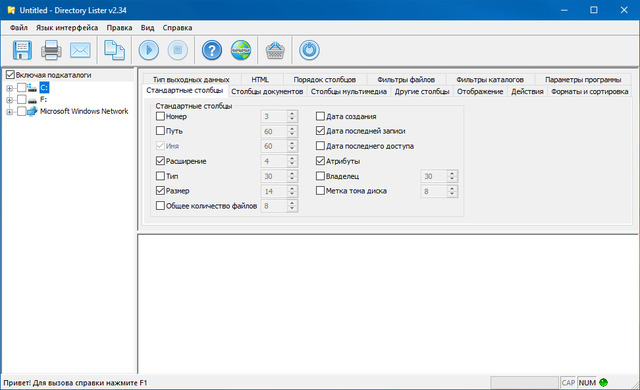Click the C: drive icon in tree
This screenshot has width=640, height=390.
pyautogui.click(x=32, y=87)
